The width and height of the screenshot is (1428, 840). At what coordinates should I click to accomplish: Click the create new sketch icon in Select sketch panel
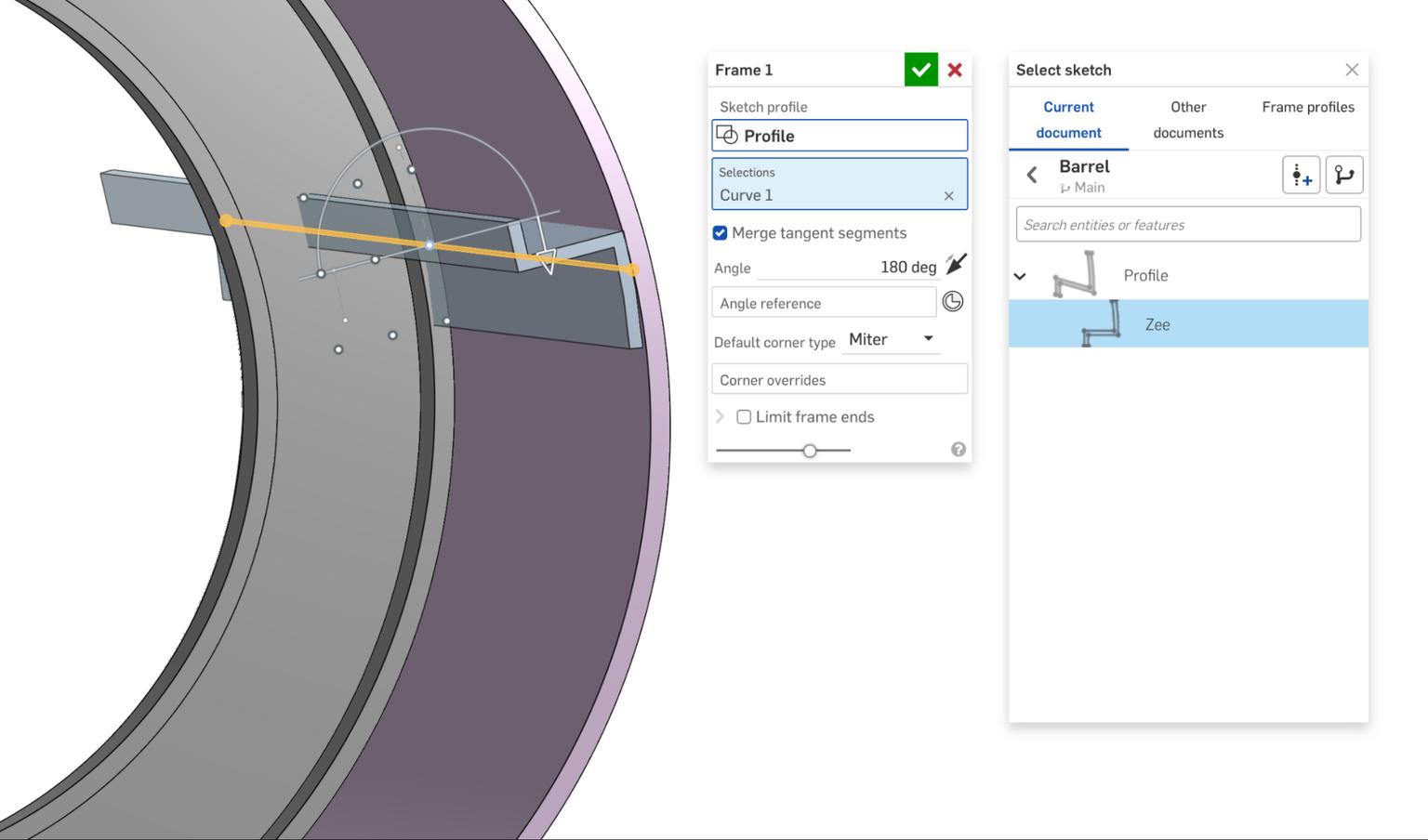coord(1301,175)
